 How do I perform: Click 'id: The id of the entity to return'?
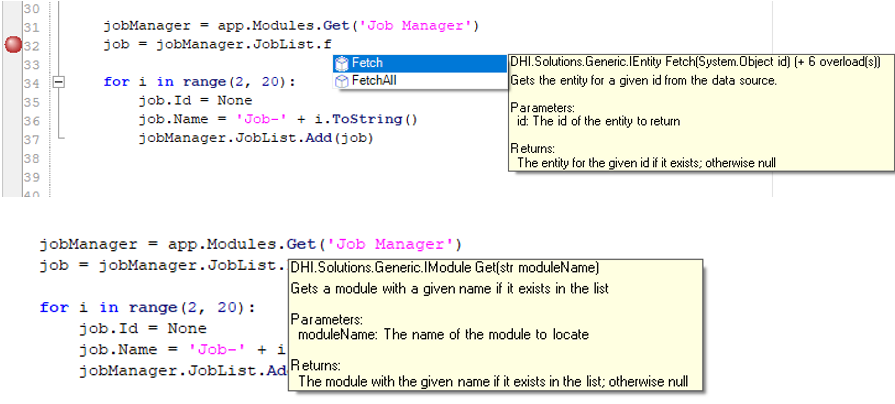[x=598, y=122]
